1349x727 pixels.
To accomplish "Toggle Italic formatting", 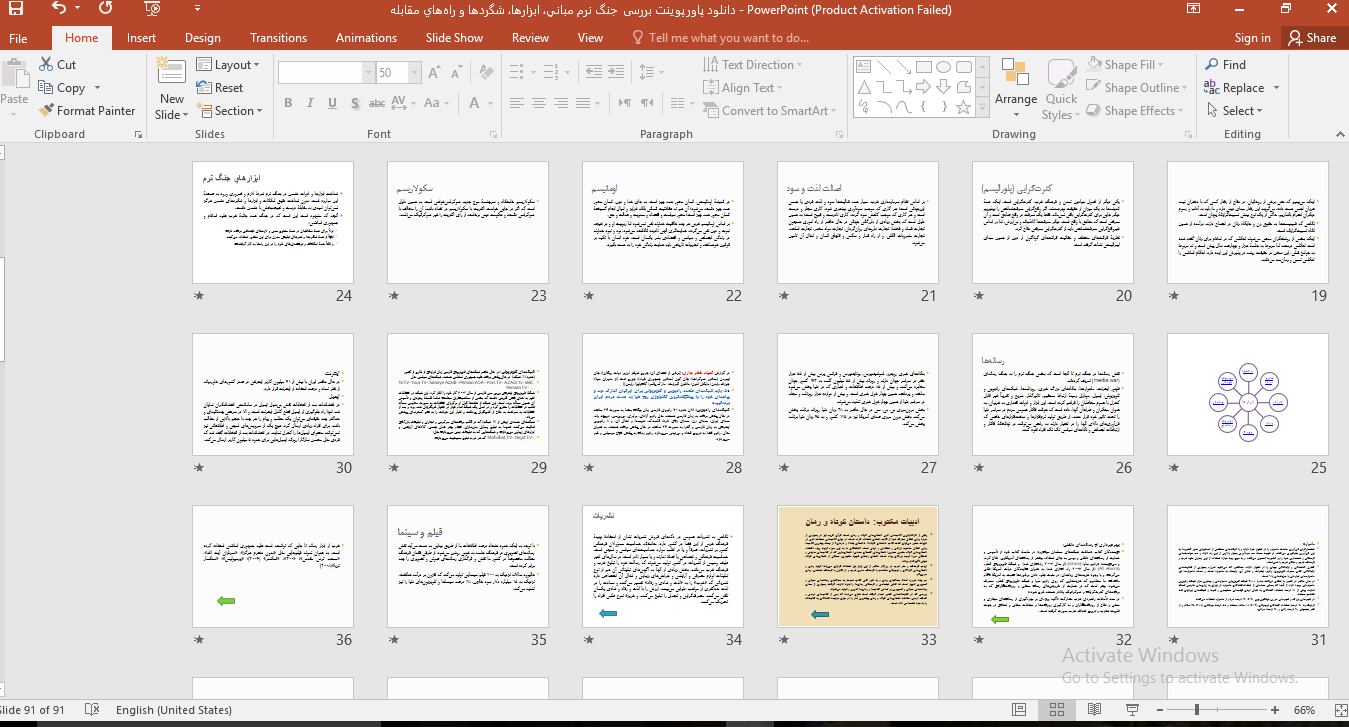I will click(x=310, y=103).
